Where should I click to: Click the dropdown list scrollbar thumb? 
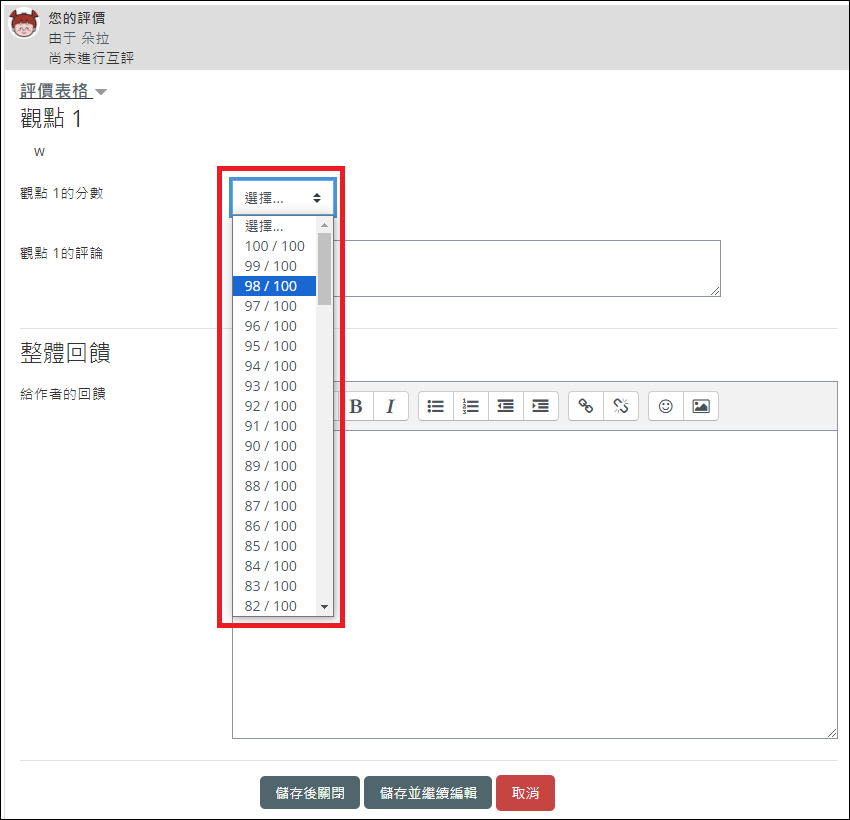(324, 269)
